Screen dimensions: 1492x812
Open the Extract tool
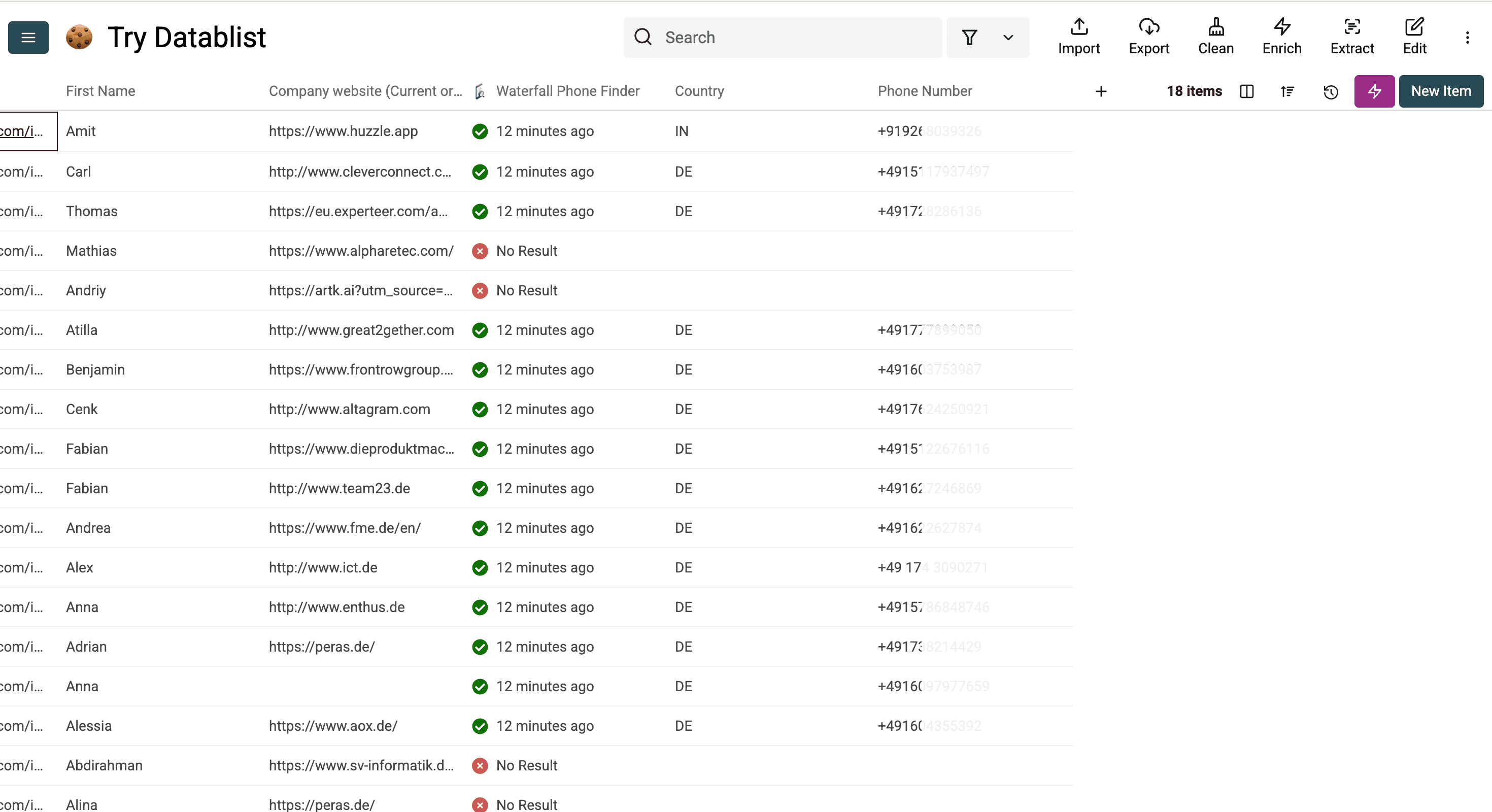[x=1351, y=37]
